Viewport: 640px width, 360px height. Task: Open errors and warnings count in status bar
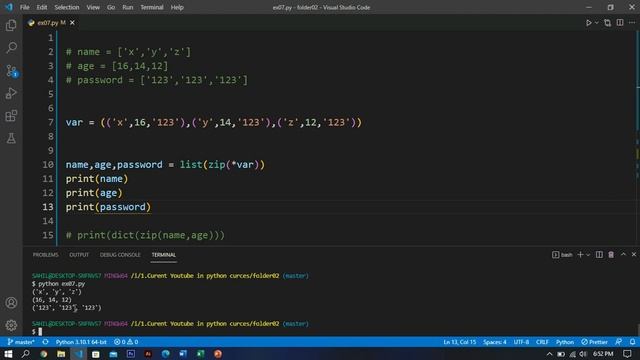126,342
